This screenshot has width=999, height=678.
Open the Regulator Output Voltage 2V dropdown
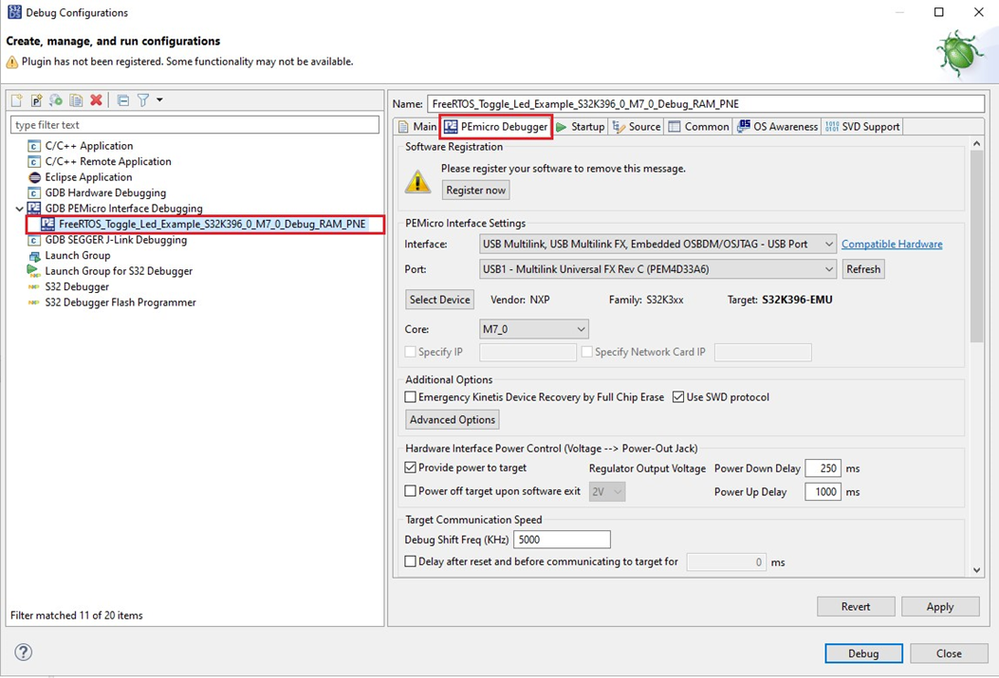click(607, 492)
